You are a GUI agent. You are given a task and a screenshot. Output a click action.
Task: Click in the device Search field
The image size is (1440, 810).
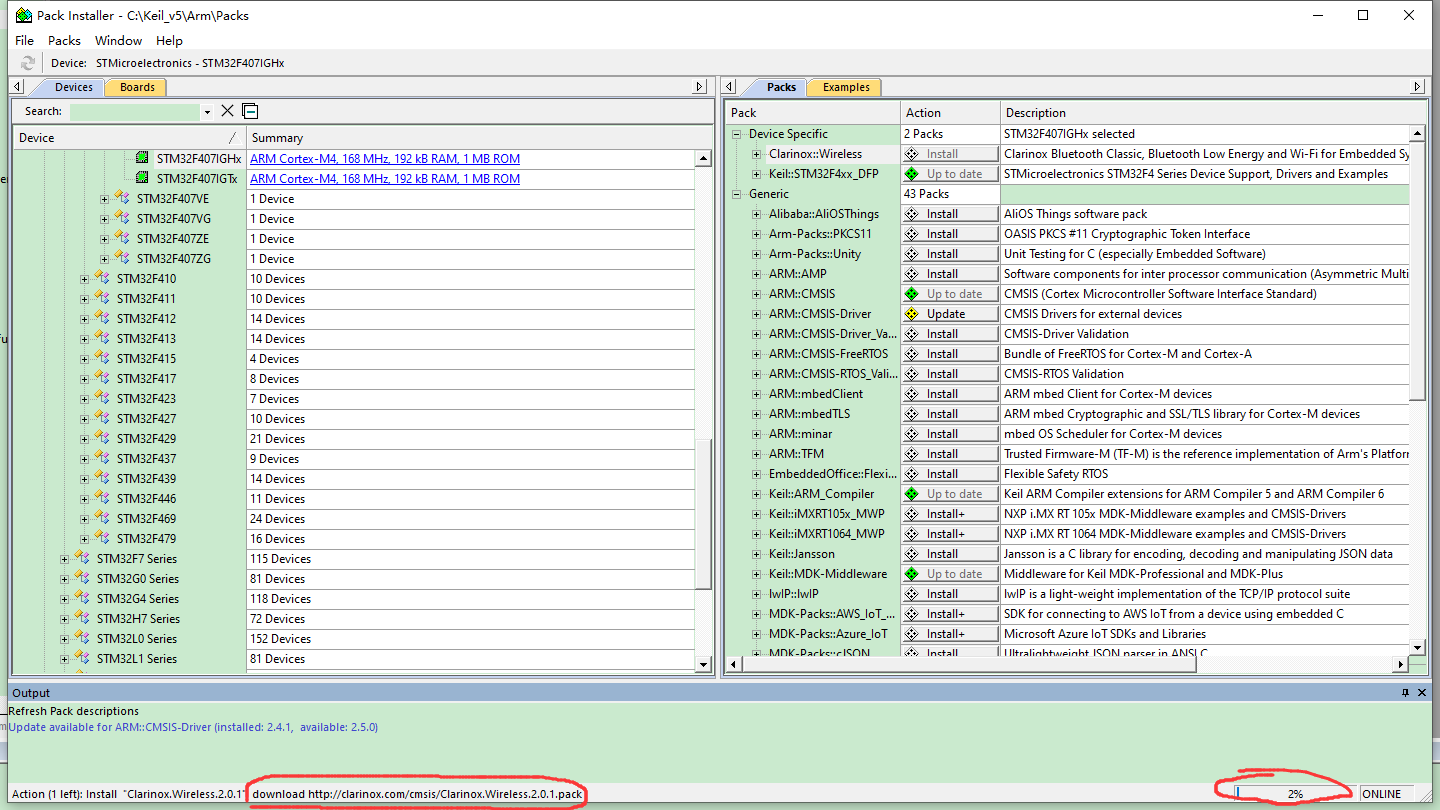pos(135,112)
